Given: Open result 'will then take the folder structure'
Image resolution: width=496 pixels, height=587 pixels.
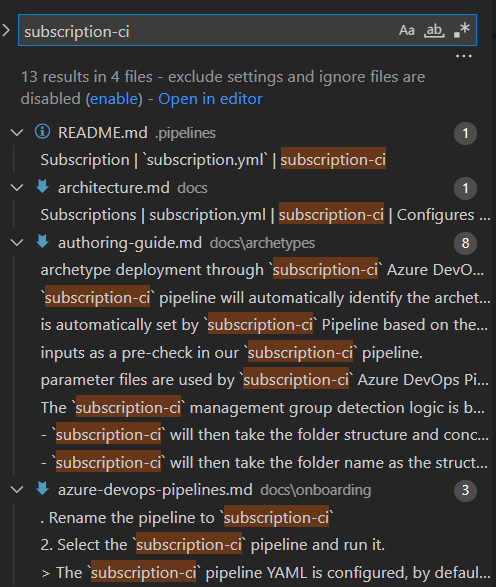Looking at the screenshot, I should 265,435.
